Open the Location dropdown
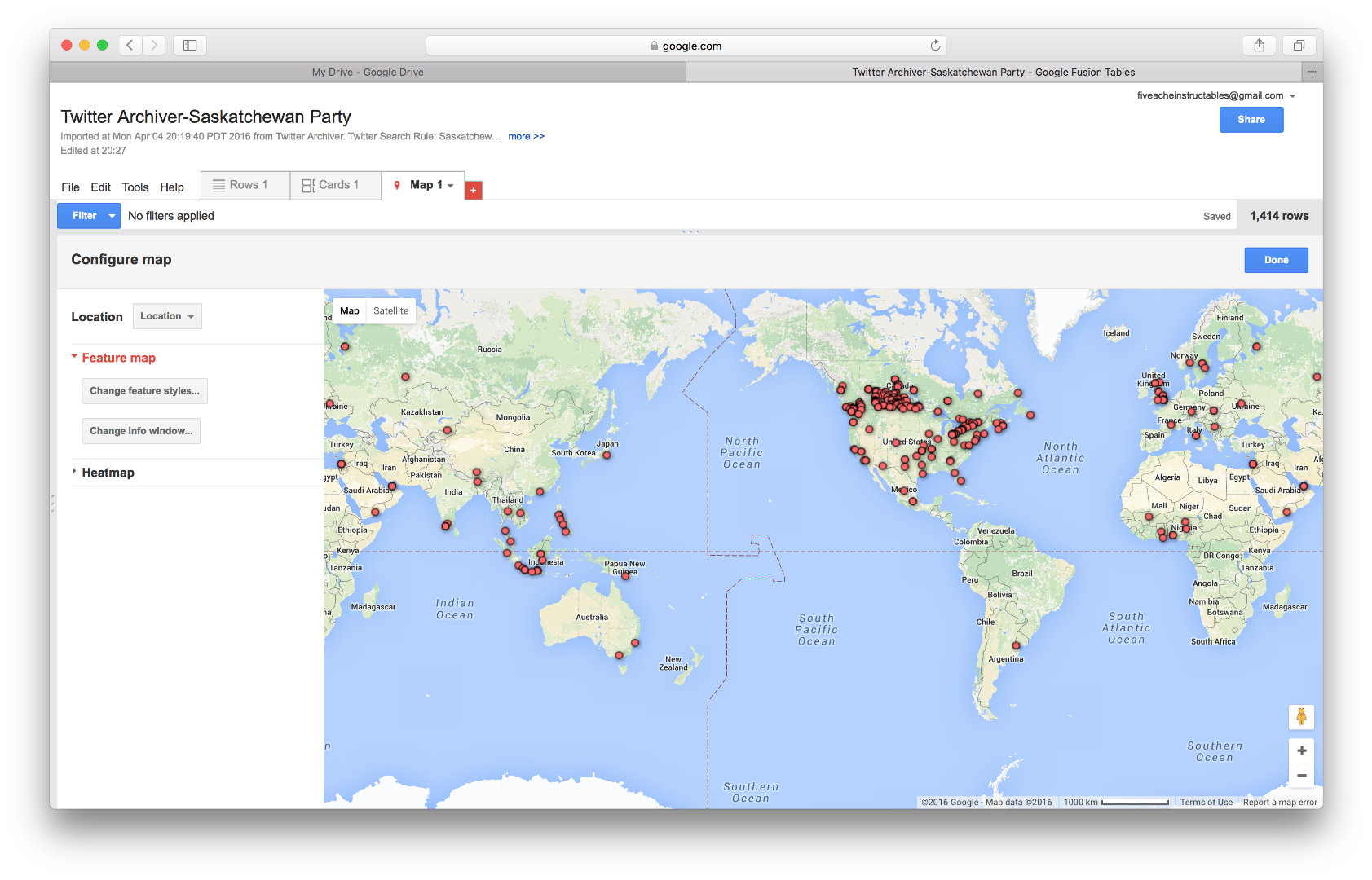Screen dimensions: 1372x880 (166, 316)
